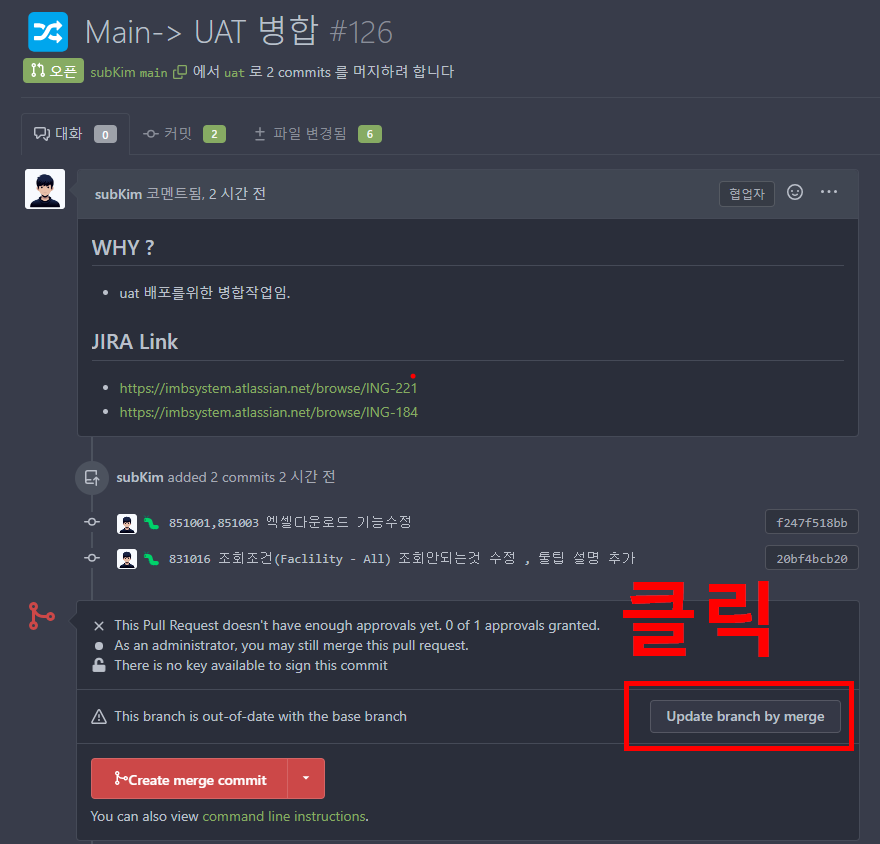Click the warning triangle icon for out-of-date branch
The width and height of the screenshot is (880, 844).
(x=99, y=717)
